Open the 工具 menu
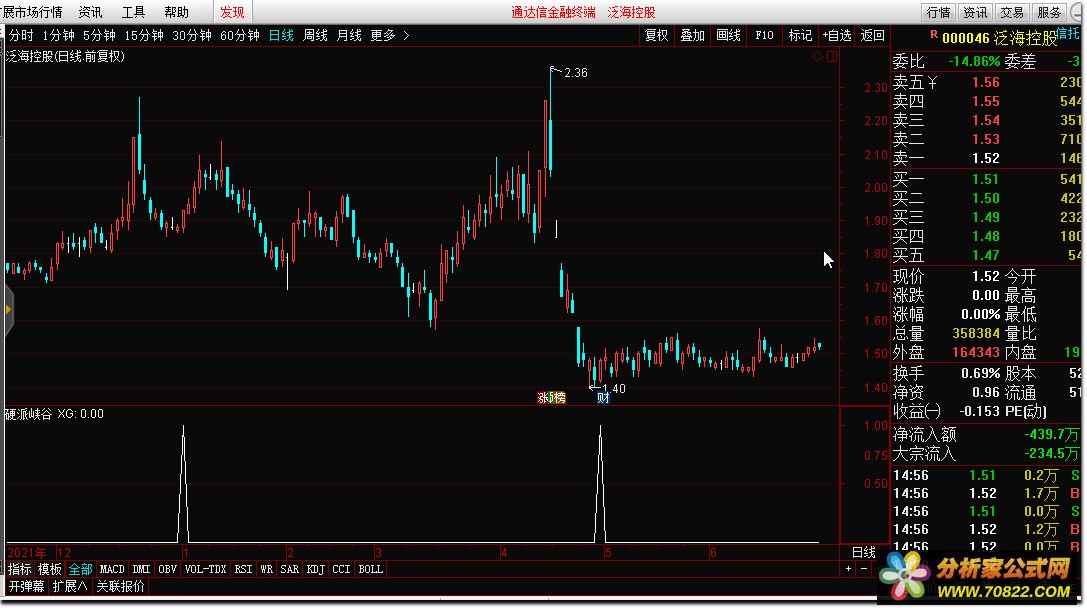1087x608 pixels. [x=133, y=12]
